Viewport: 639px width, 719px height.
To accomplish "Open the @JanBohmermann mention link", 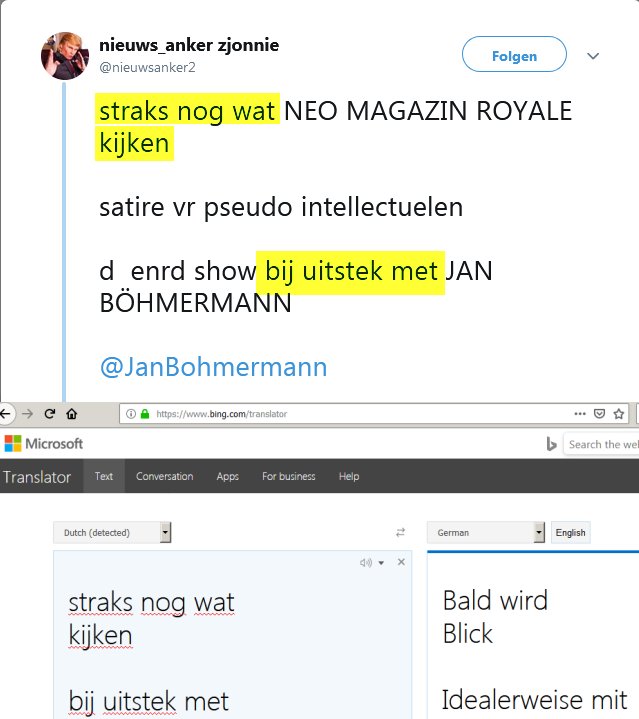I will pyautogui.click(x=214, y=367).
